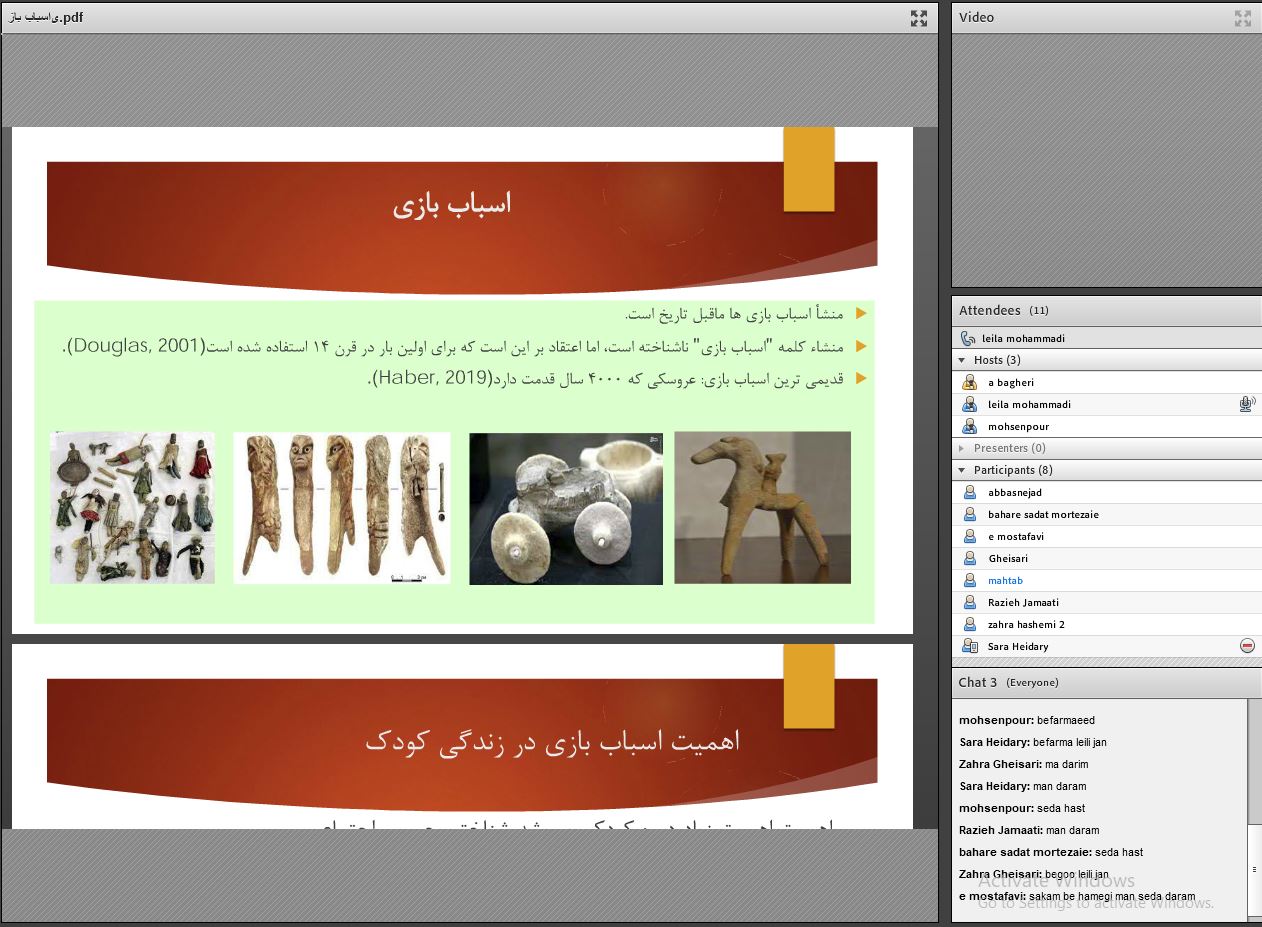
Task: Click chat message 'Razieh Jamaati: man daram'
Action: pos(1029,831)
